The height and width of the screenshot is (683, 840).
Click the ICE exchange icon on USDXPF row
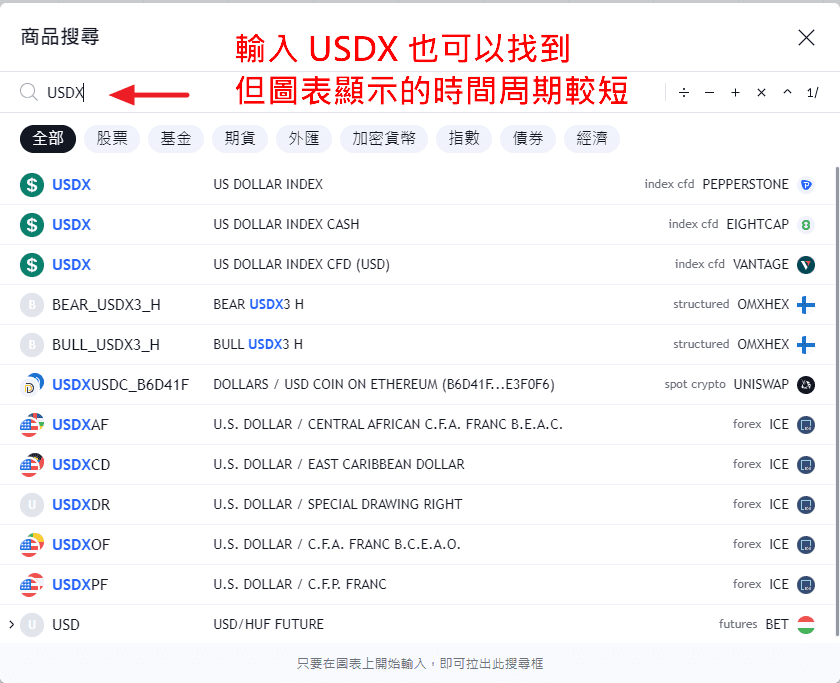point(806,584)
